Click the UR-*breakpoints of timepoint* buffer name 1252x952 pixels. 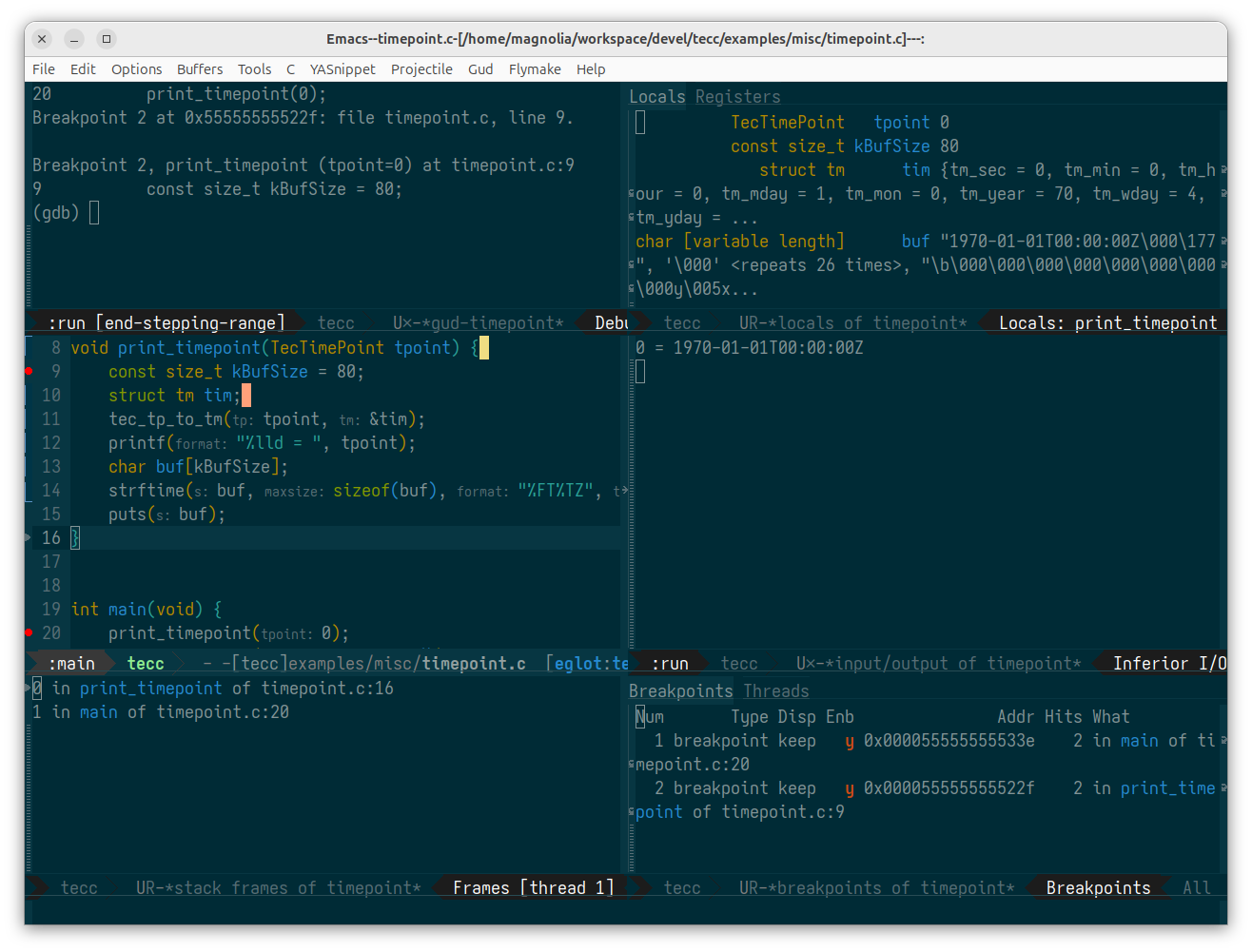pos(876,888)
